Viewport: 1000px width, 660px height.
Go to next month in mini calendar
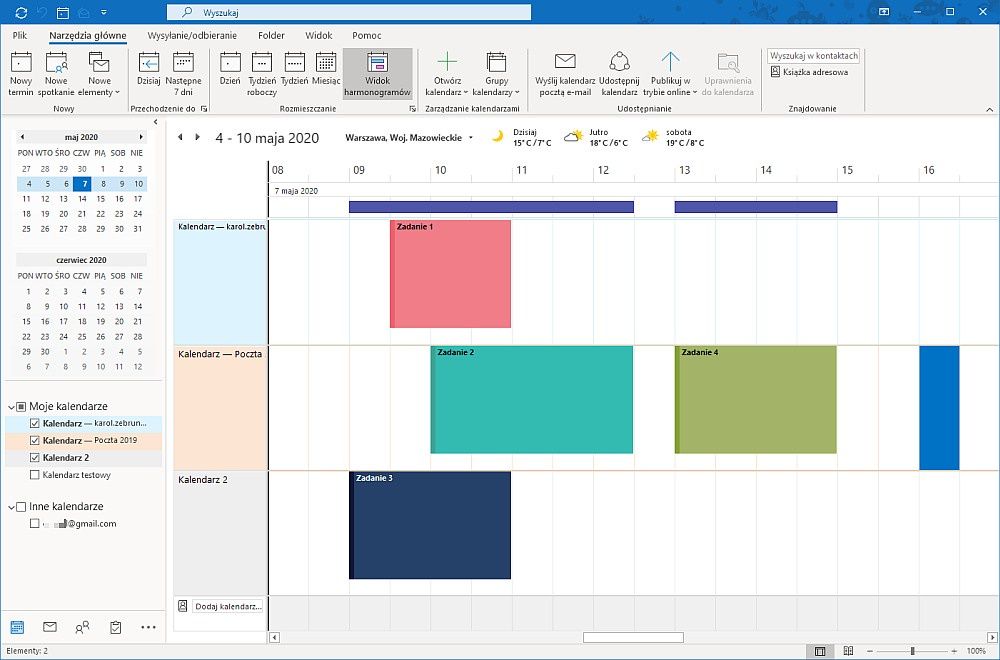[x=141, y=136]
